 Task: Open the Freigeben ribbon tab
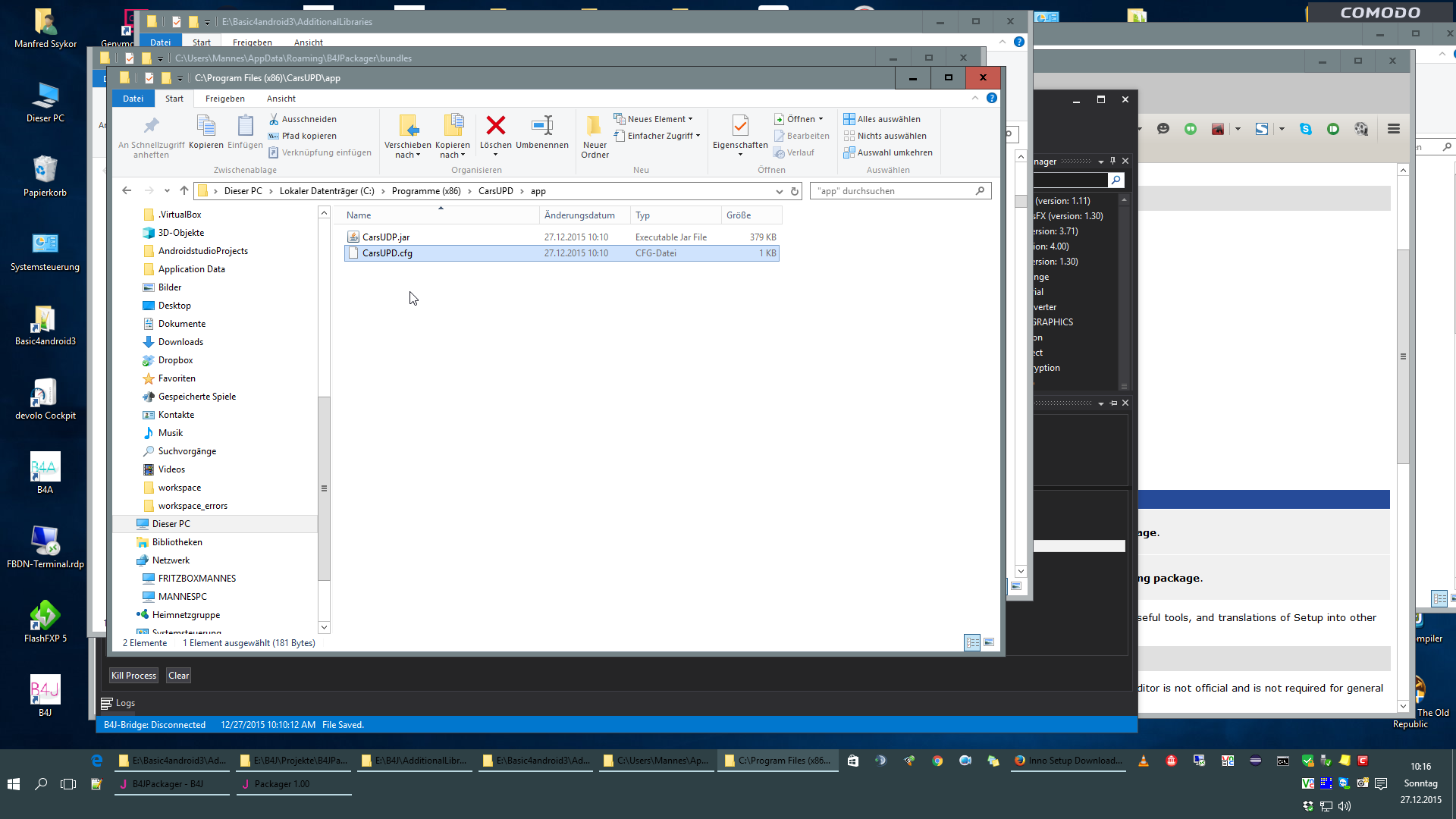(x=225, y=99)
